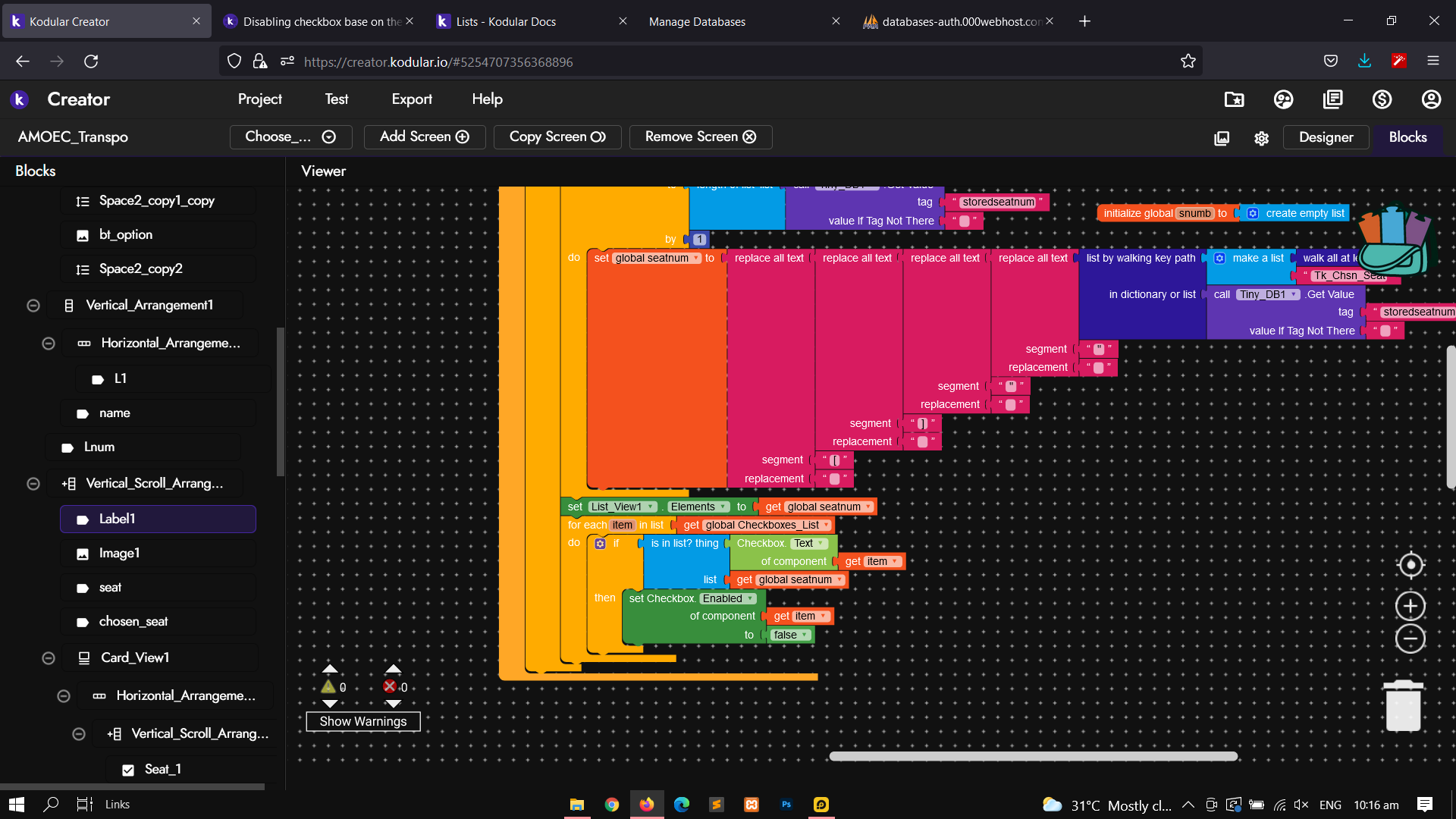
Task: Click the horizontal scrollbar in the viewer
Action: [x=1033, y=756]
